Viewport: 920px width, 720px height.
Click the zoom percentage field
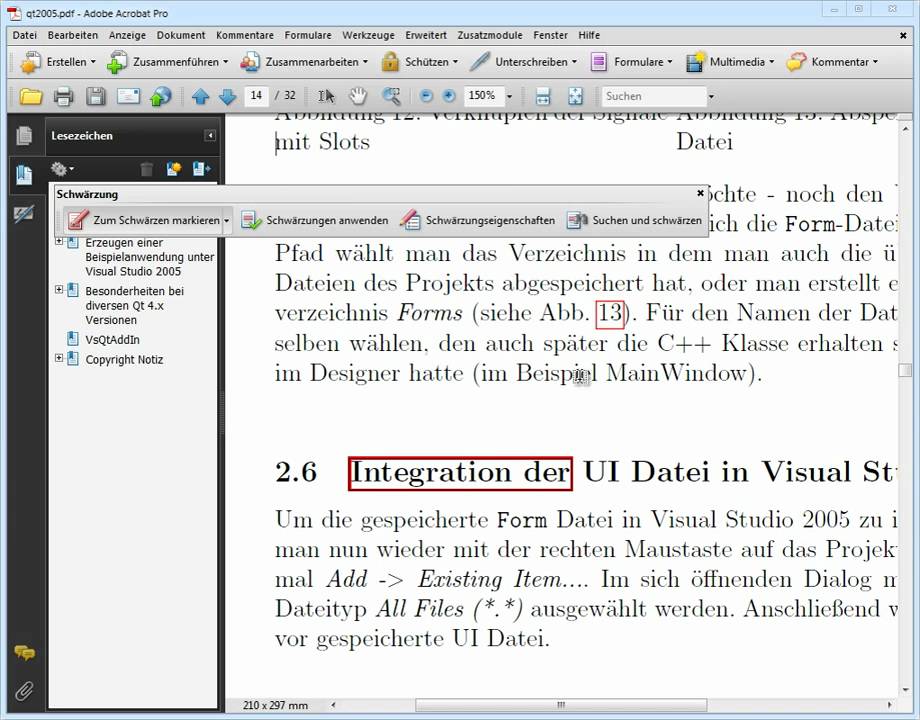tap(483, 96)
